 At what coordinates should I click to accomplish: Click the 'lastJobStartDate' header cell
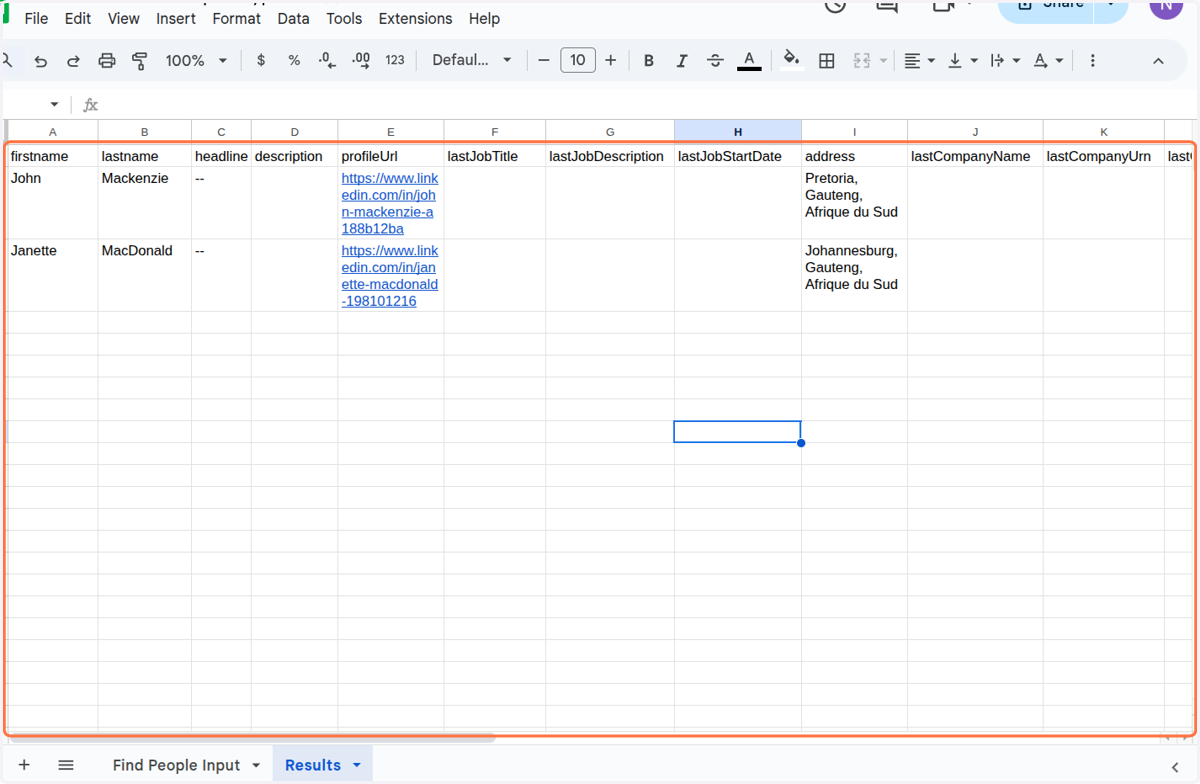click(x=738, y=156)
